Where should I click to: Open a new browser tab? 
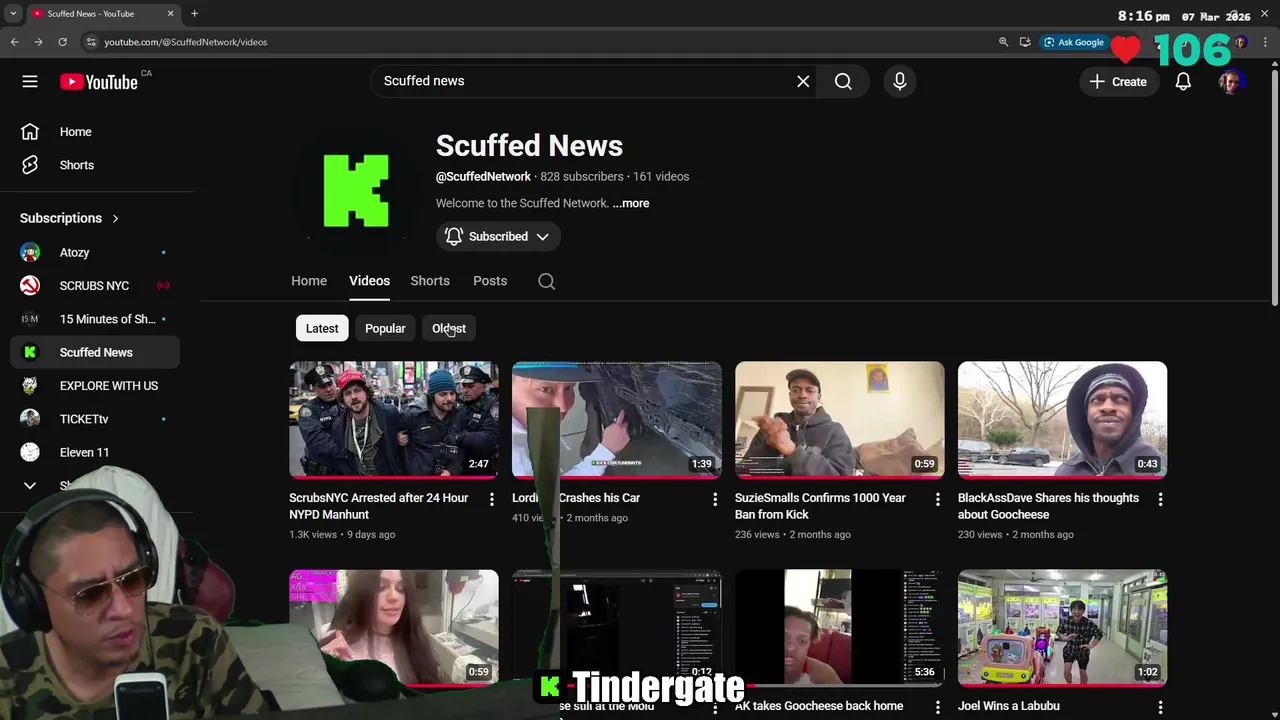[194, 14]
